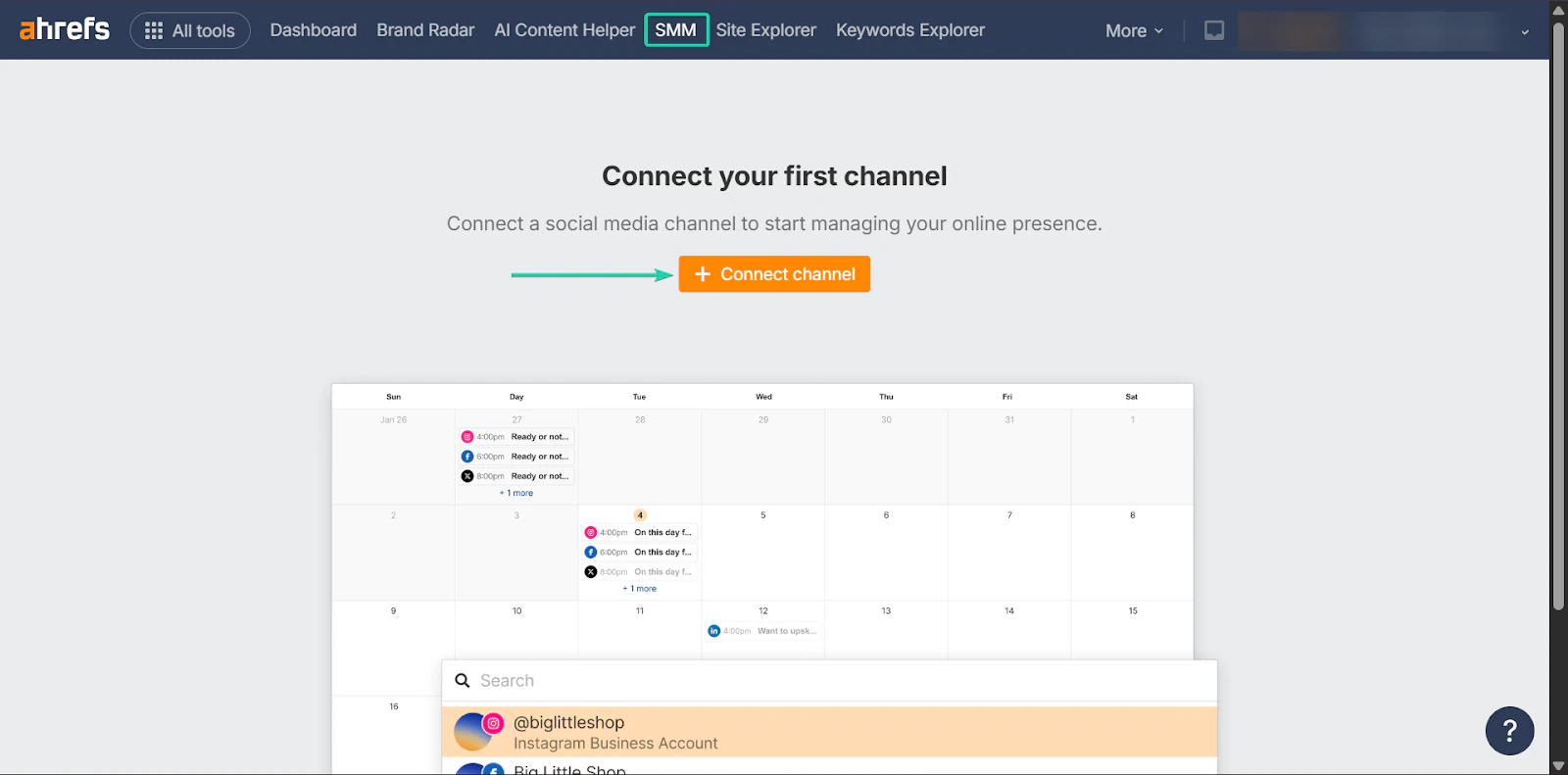
Task: Open the All tools grid menu
Action: tap(190, 30)
